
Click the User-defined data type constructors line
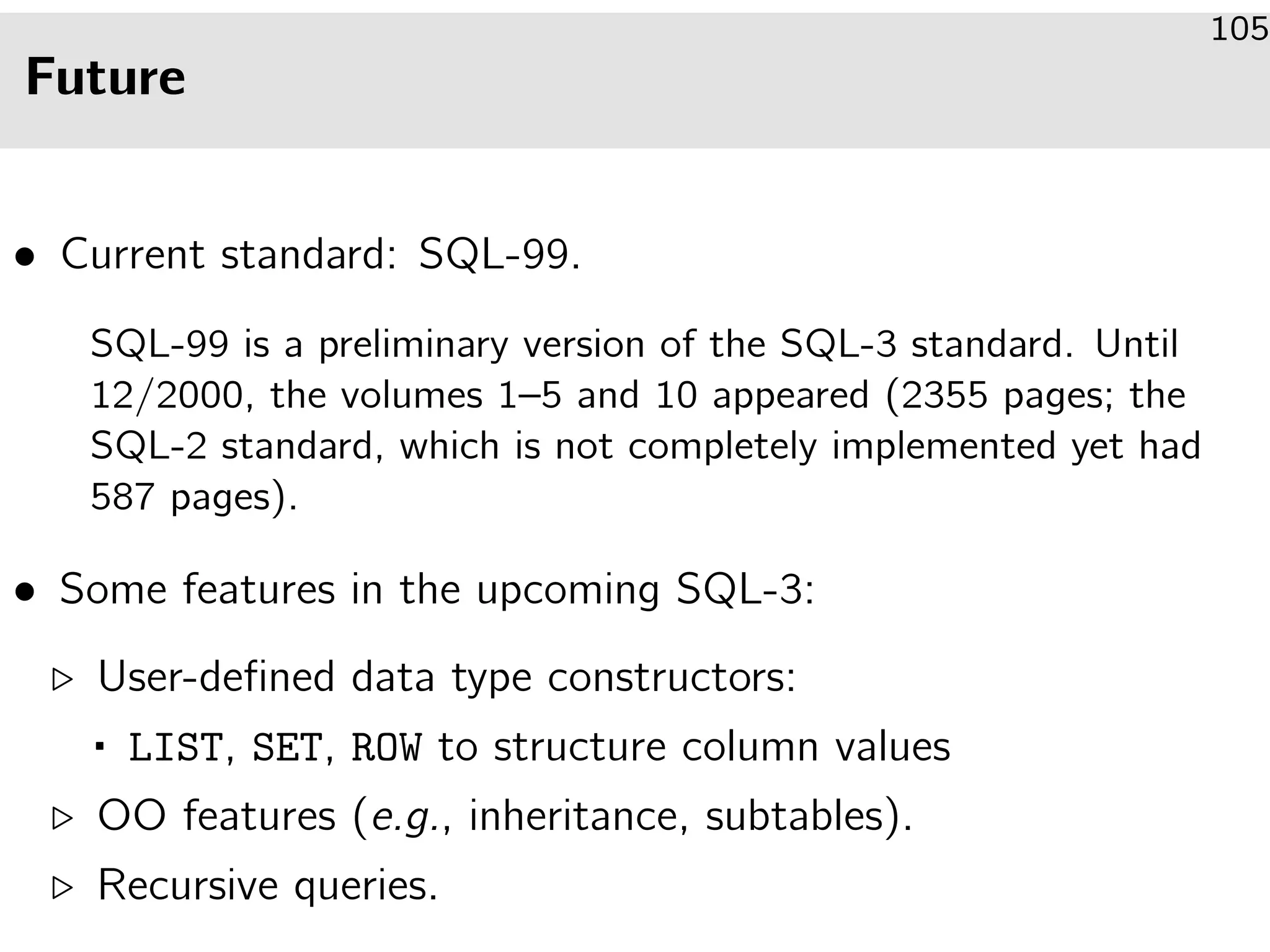[x=446, y=676]
